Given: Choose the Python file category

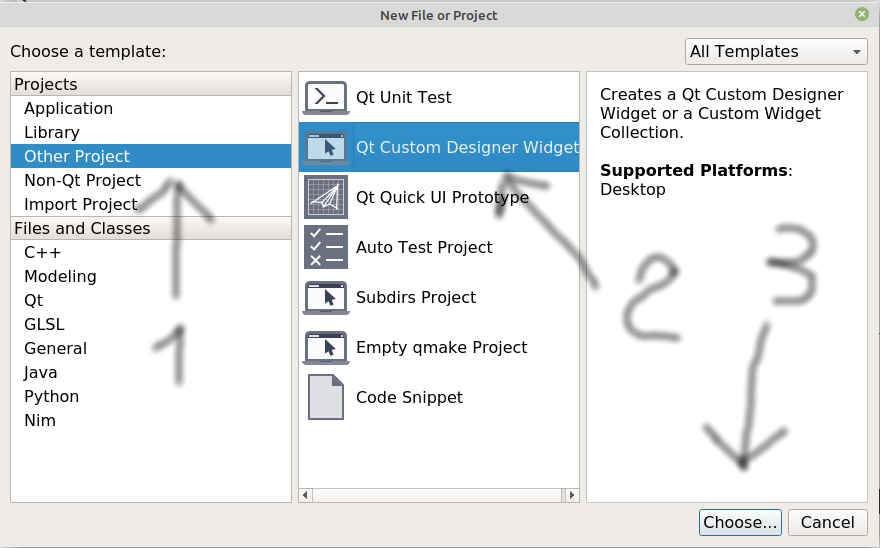Looking at the screenshot, I should coord(51,396).
